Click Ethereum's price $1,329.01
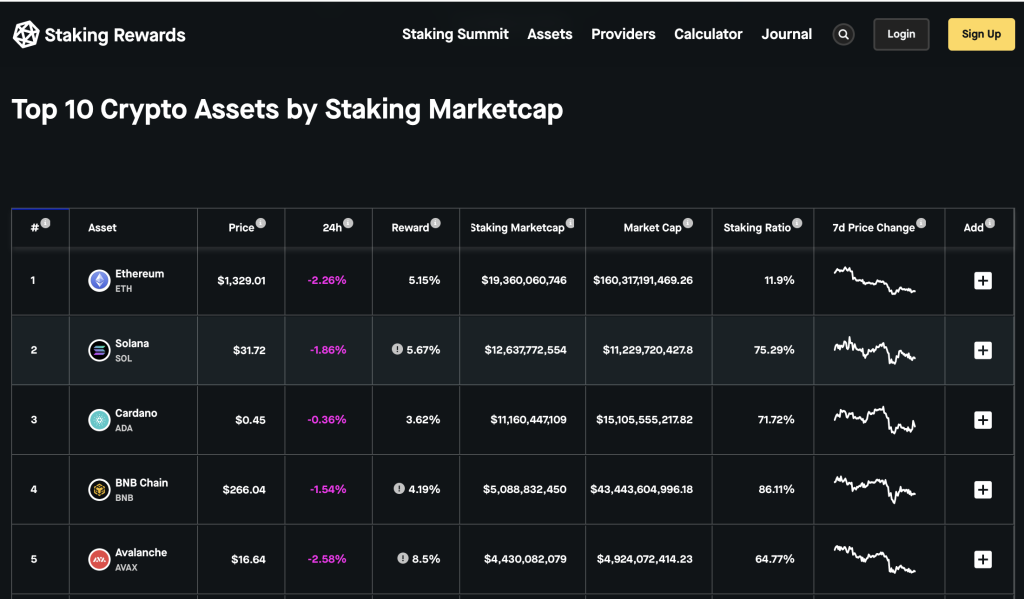 click(242, 281)
